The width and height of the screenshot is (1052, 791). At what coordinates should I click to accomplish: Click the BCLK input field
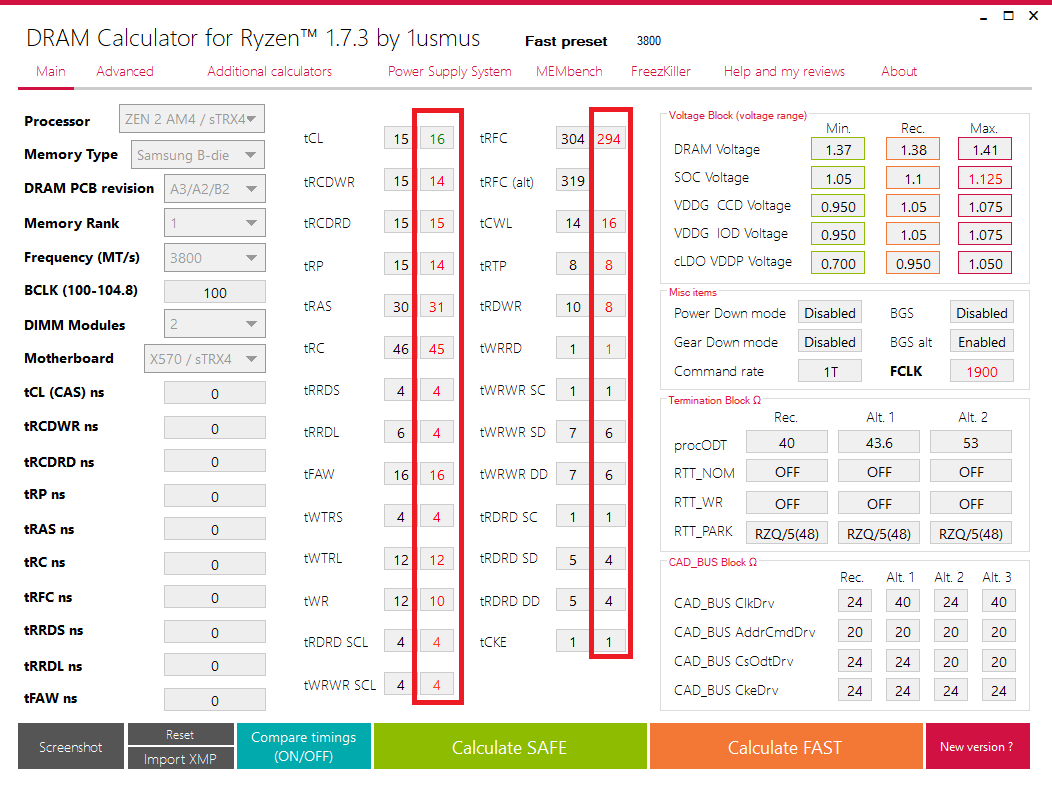[x=215, y=293]
